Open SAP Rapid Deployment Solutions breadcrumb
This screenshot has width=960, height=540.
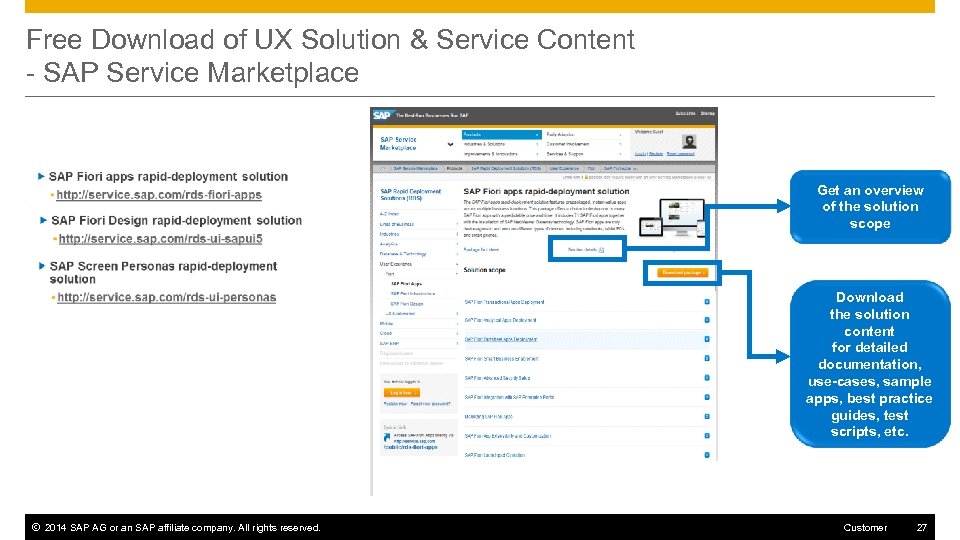click(x=506, y=168)
